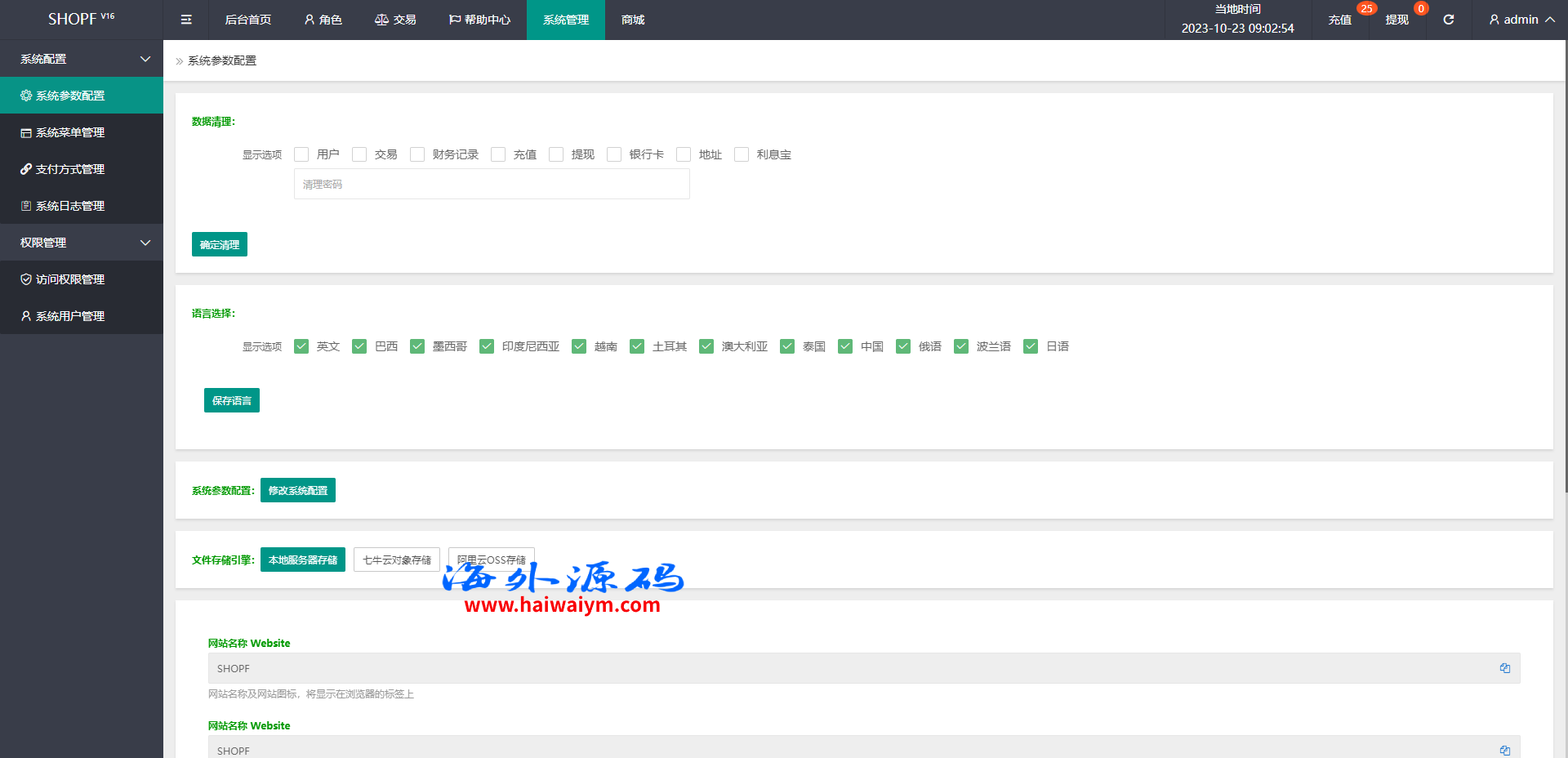Viewport: 1568px width, 758px height.
Task: Copy the first SHOPF website name field
Action: [x=1504, y=668]
